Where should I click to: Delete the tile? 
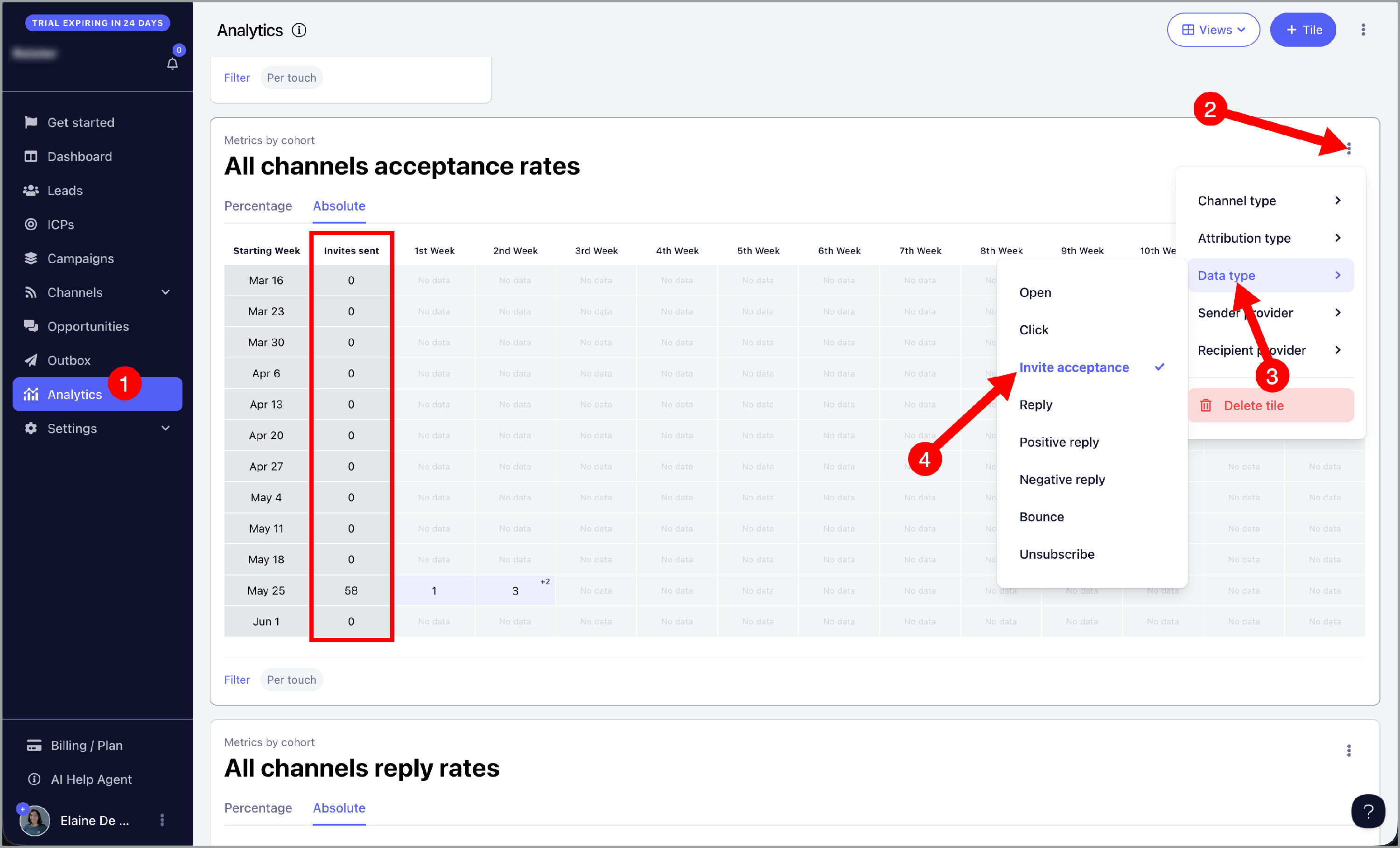(x=1270, y=405)
